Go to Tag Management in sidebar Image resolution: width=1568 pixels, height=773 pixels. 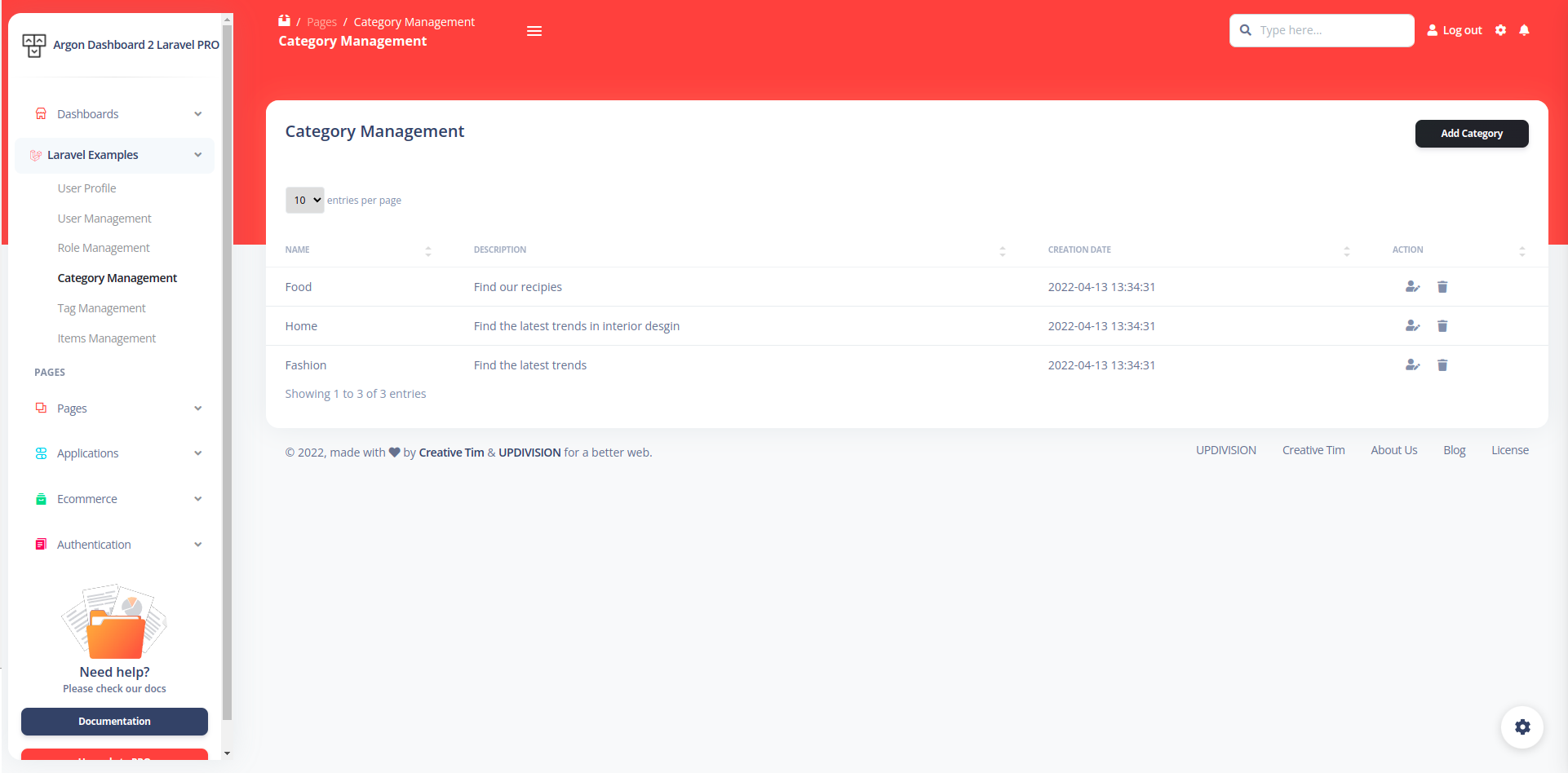(x=101, y=308)
